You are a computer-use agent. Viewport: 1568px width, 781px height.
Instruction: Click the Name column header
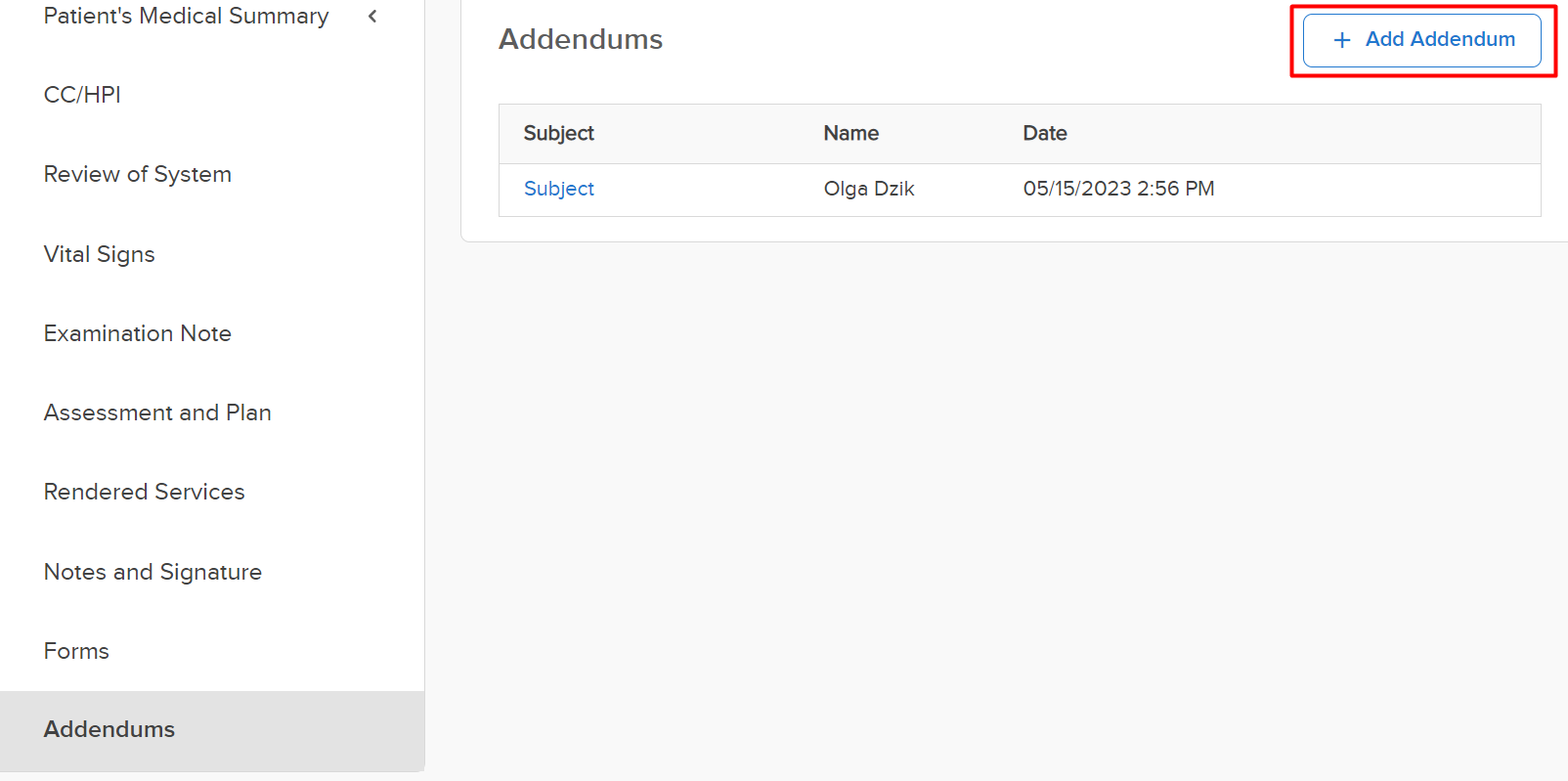pos(850,133)
